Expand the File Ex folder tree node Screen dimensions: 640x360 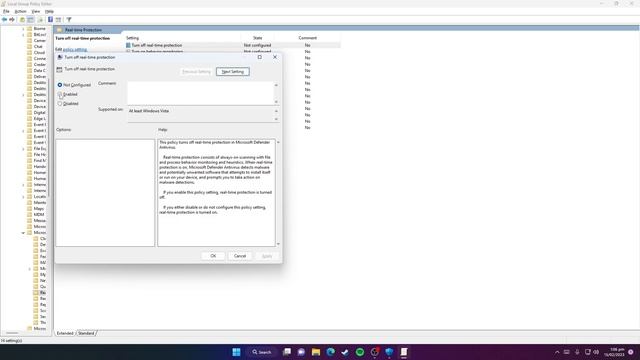(x=23, y=149)
